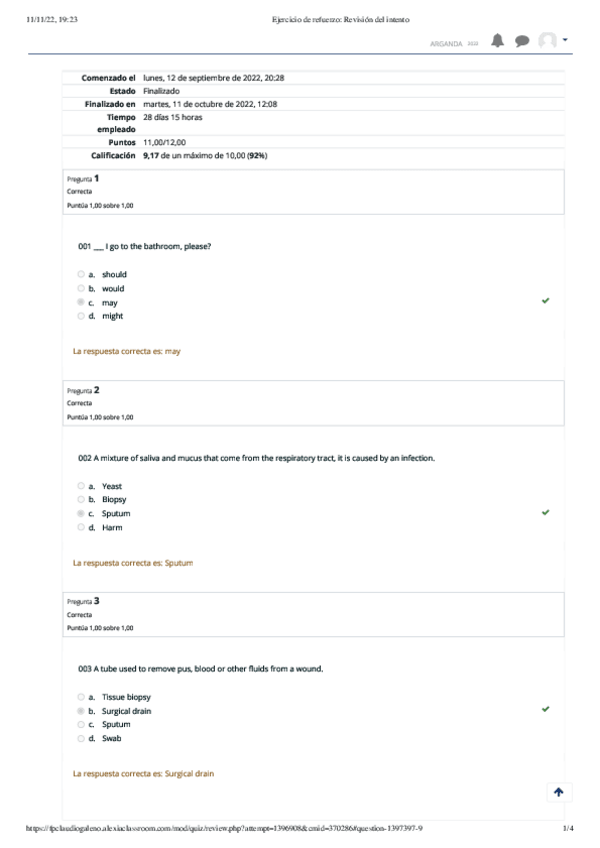Select the 'Swab' radio option

pos(81,738)
